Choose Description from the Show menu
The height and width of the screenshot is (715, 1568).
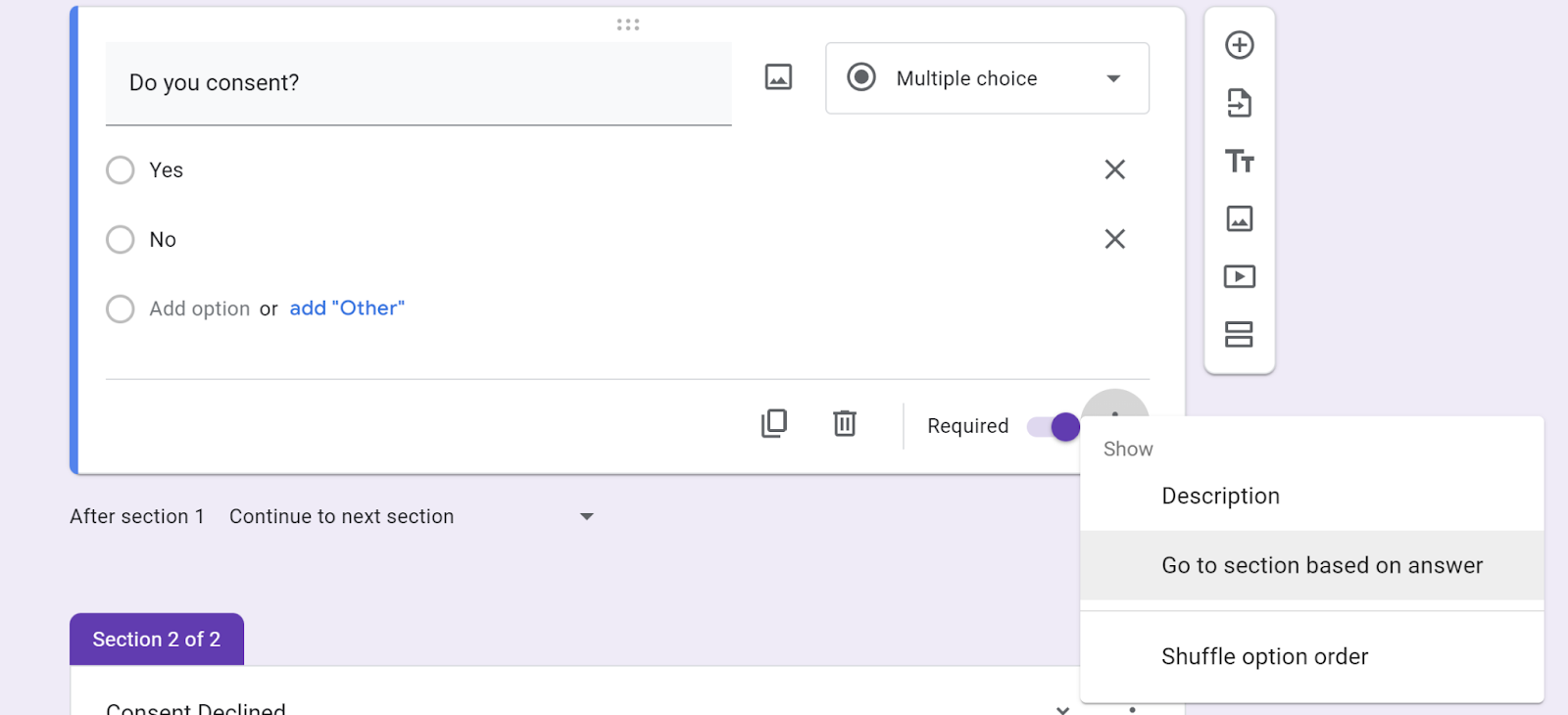point(1220,496)
